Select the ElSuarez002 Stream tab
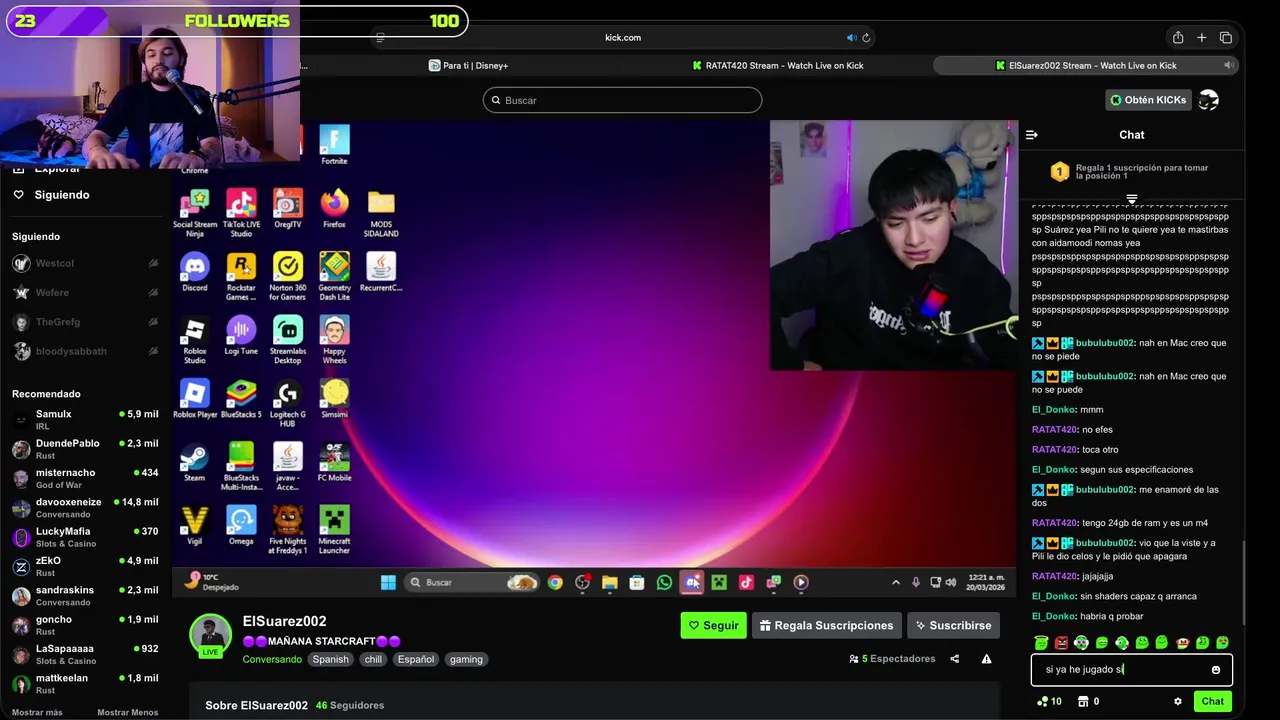The image size is (1280, 720). [x=1086, y=65]
